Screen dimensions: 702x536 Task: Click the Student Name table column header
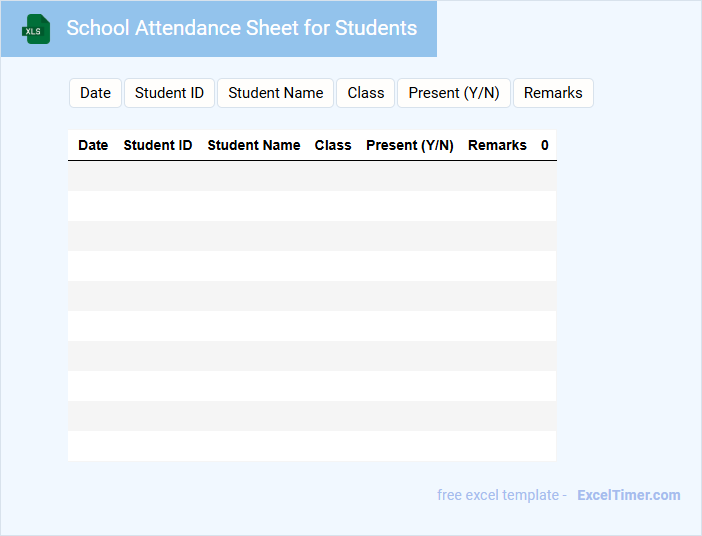point(254,145)
